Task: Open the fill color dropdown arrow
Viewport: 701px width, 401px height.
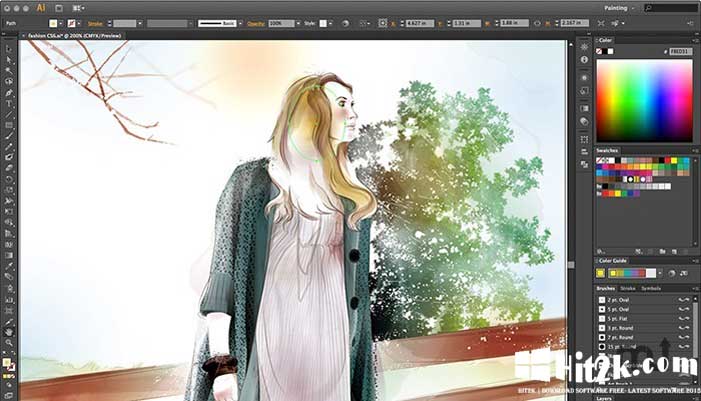Action: (x=61, y=23)
